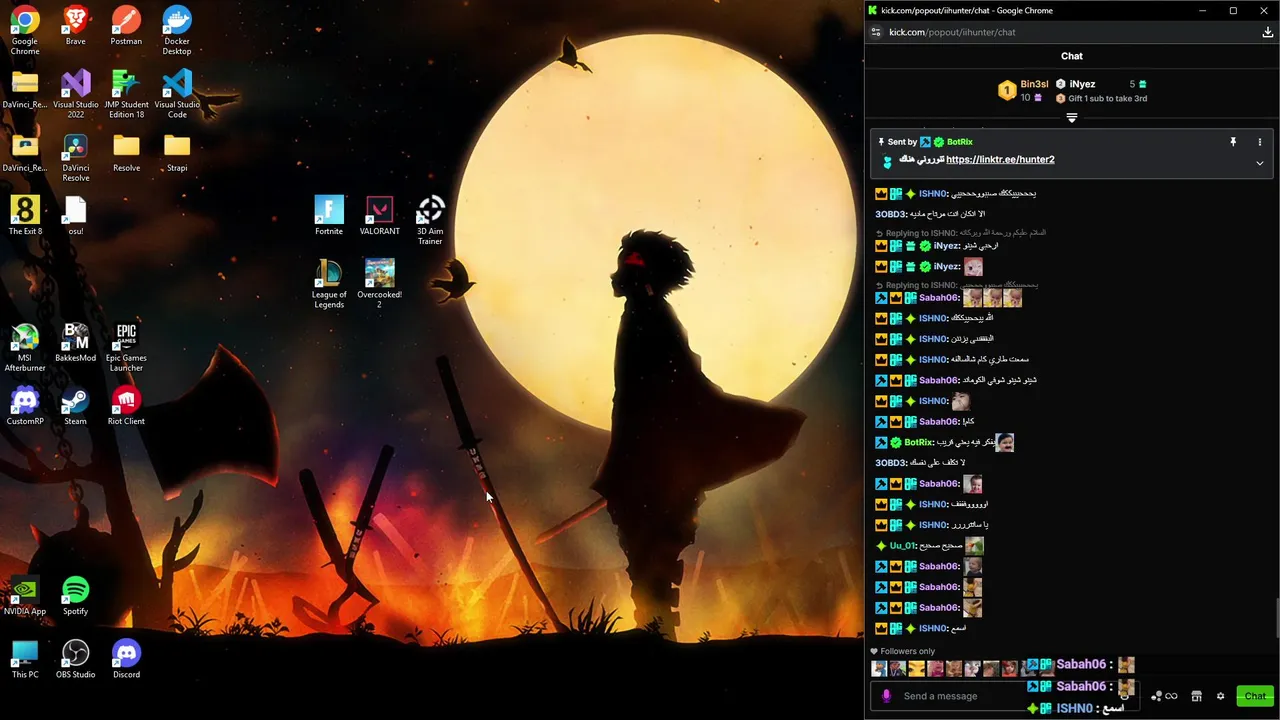This screenshot has height=720, width=1280.
Task: Launch JMP Student Edition 18
Action: click(x=126, y=93)
